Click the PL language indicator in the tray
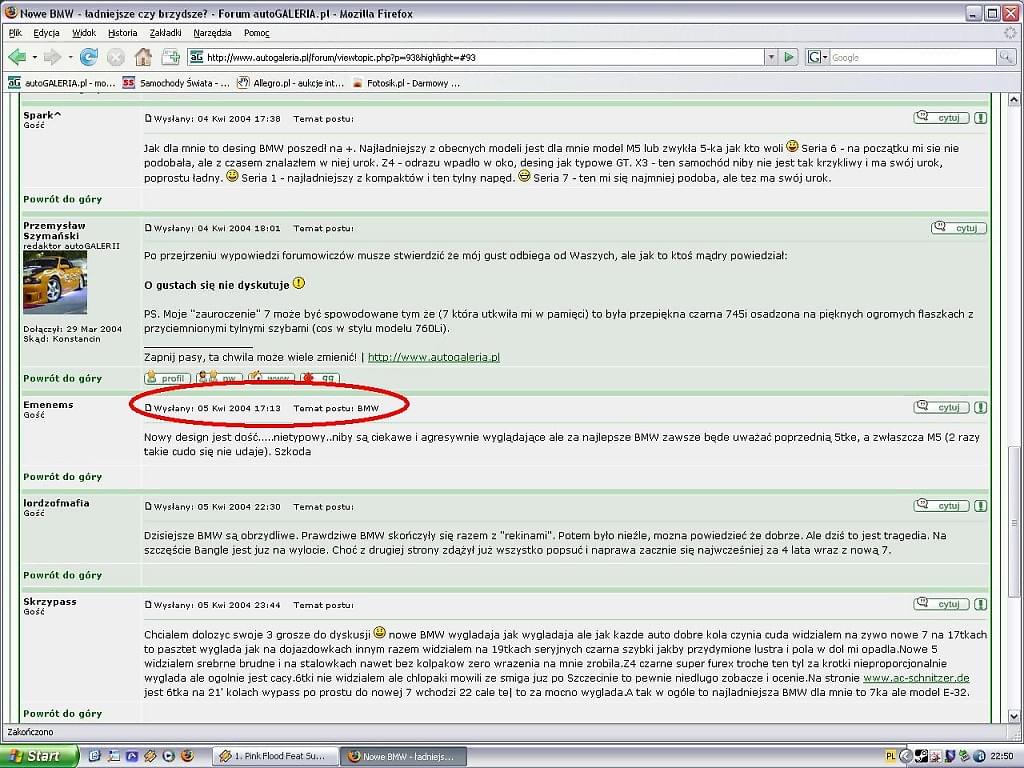This screenshot has height=768, width=1024. point(890,756)
